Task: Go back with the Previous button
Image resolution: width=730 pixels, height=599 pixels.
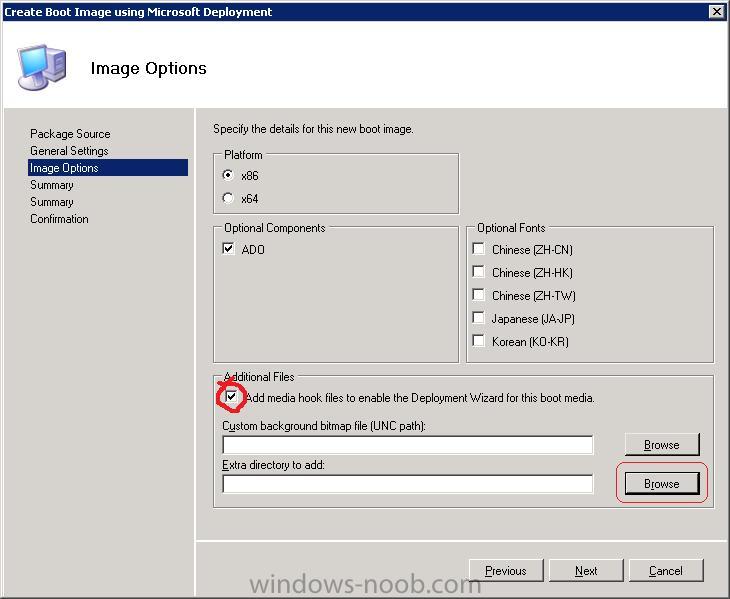Action: coord(506,571)
